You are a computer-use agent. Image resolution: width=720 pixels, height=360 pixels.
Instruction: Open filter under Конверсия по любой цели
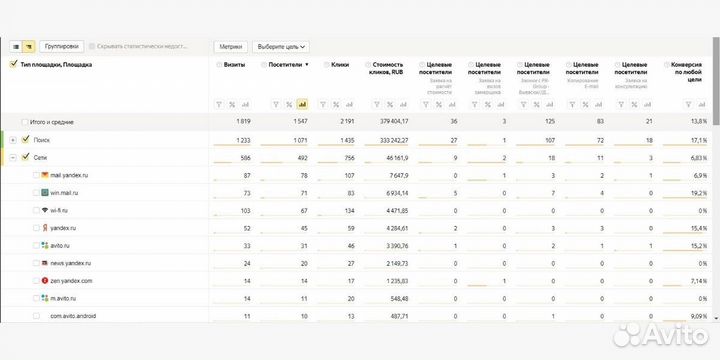click(x=688, y=105)
